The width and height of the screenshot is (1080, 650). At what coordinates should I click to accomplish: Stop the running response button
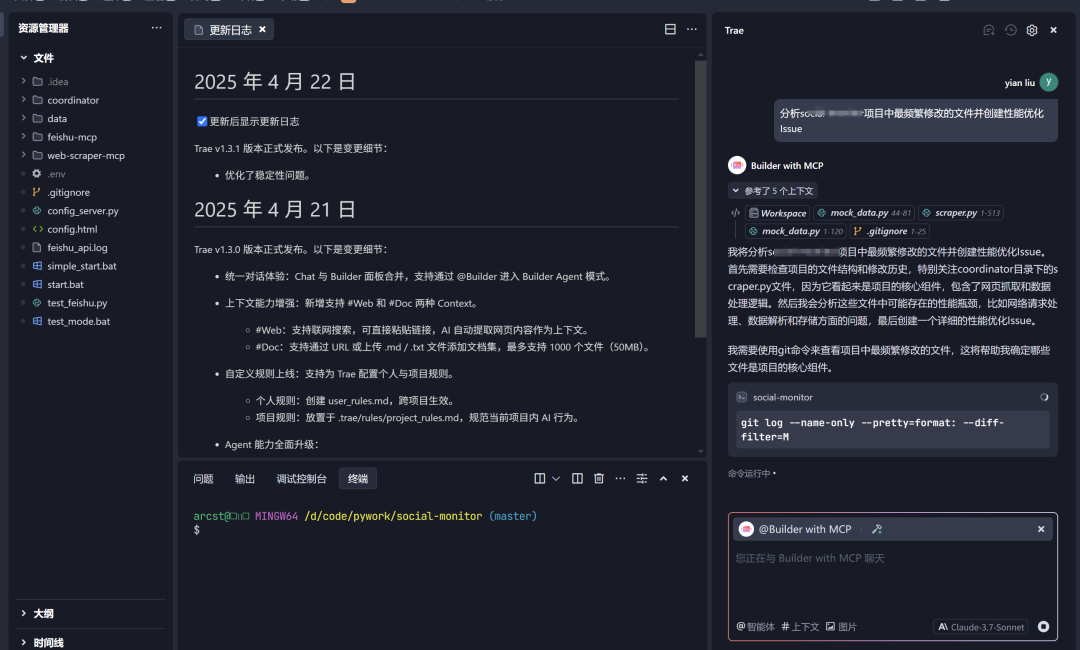1043,627
